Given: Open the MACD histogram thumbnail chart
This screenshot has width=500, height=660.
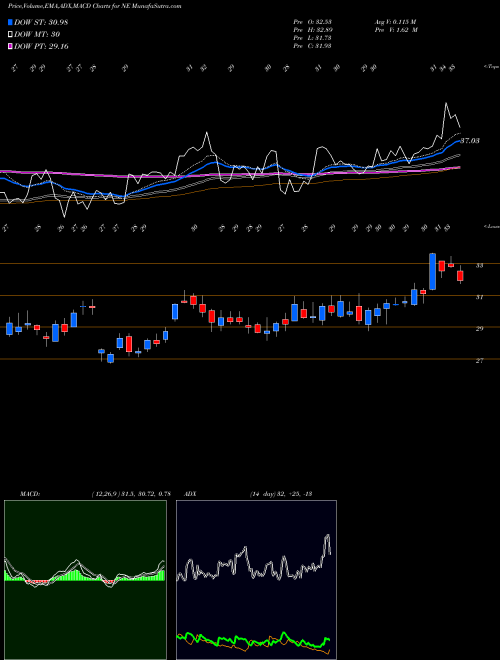Looking at the screenshot, I should tap(85, 580).
